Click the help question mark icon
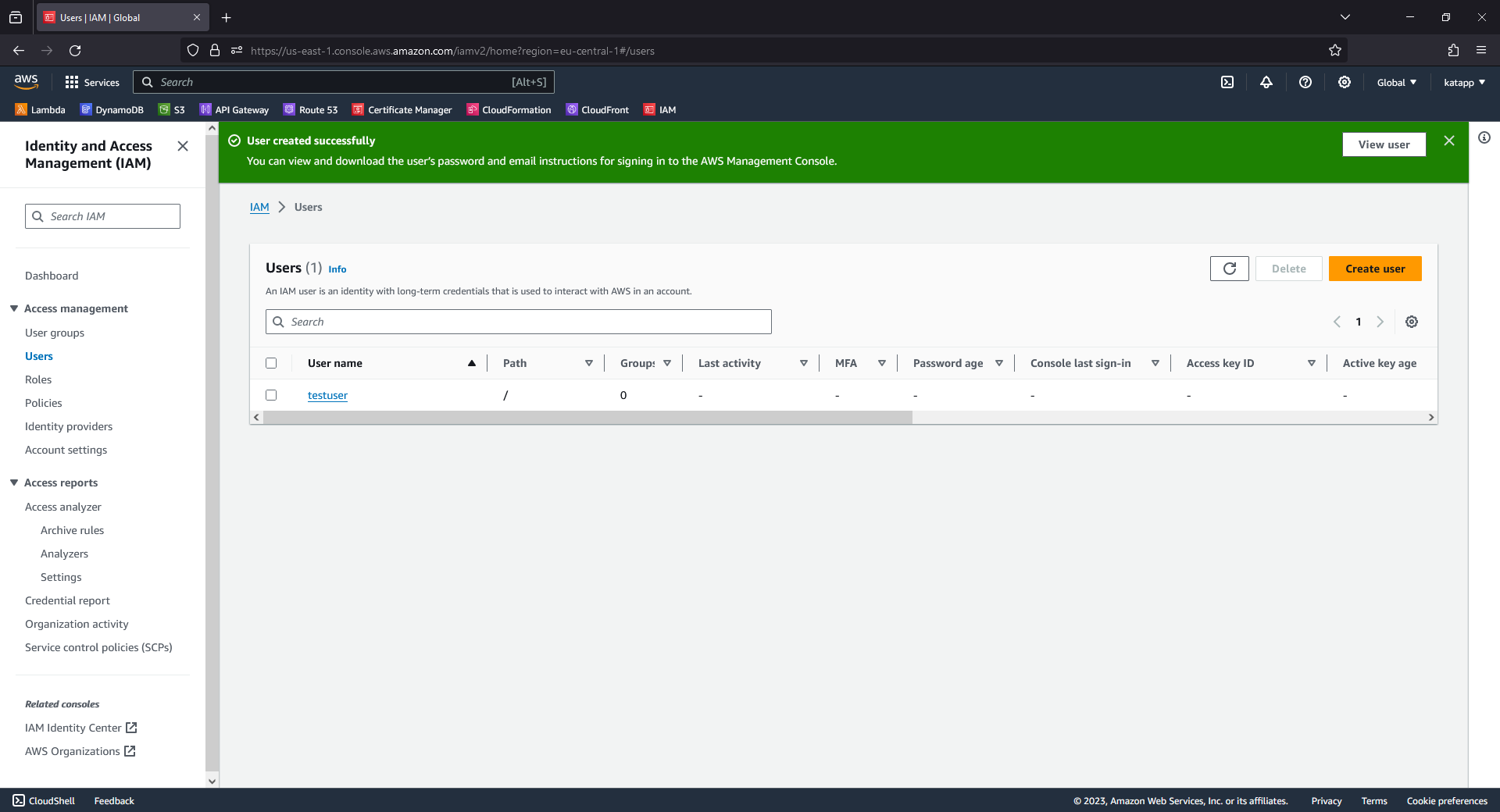Viewport: 1500px width, 812px height. 1305,82
